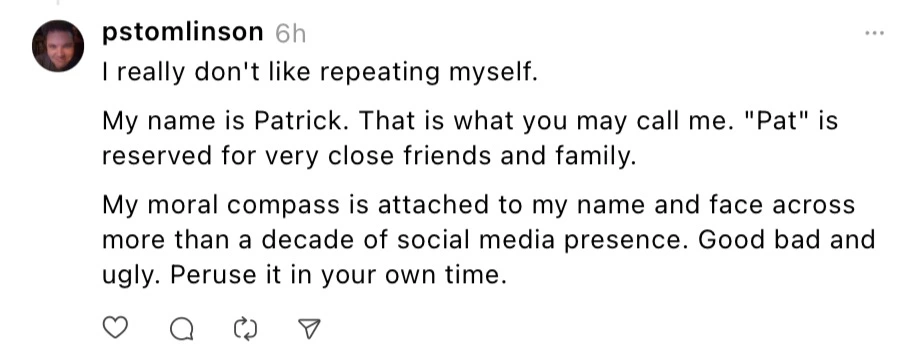
Task: Click the word "Patrick" in the post
Action: [x=300, y=121]
